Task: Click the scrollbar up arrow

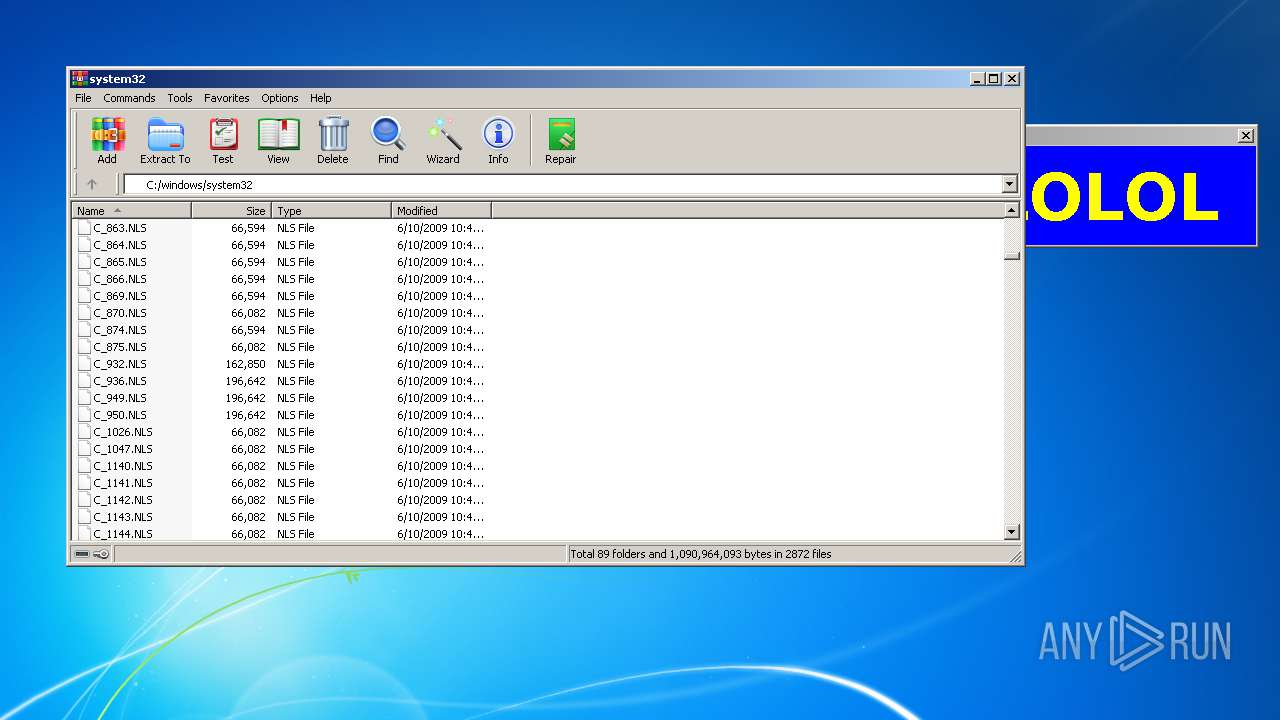Action: 1012,210
